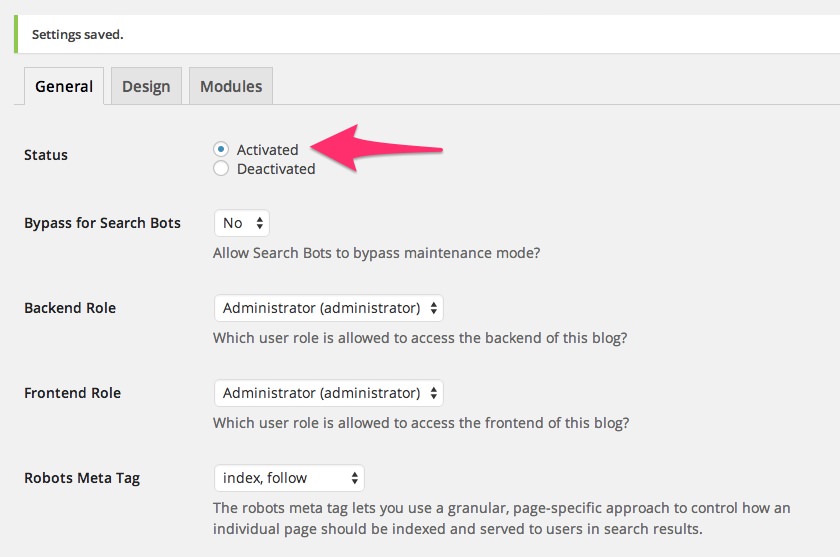Click 'Allow Search Bots to bypass maintenance mode?' text
Image resolution: width=840 pixels, height=557 pixels.
coord(377,253)
